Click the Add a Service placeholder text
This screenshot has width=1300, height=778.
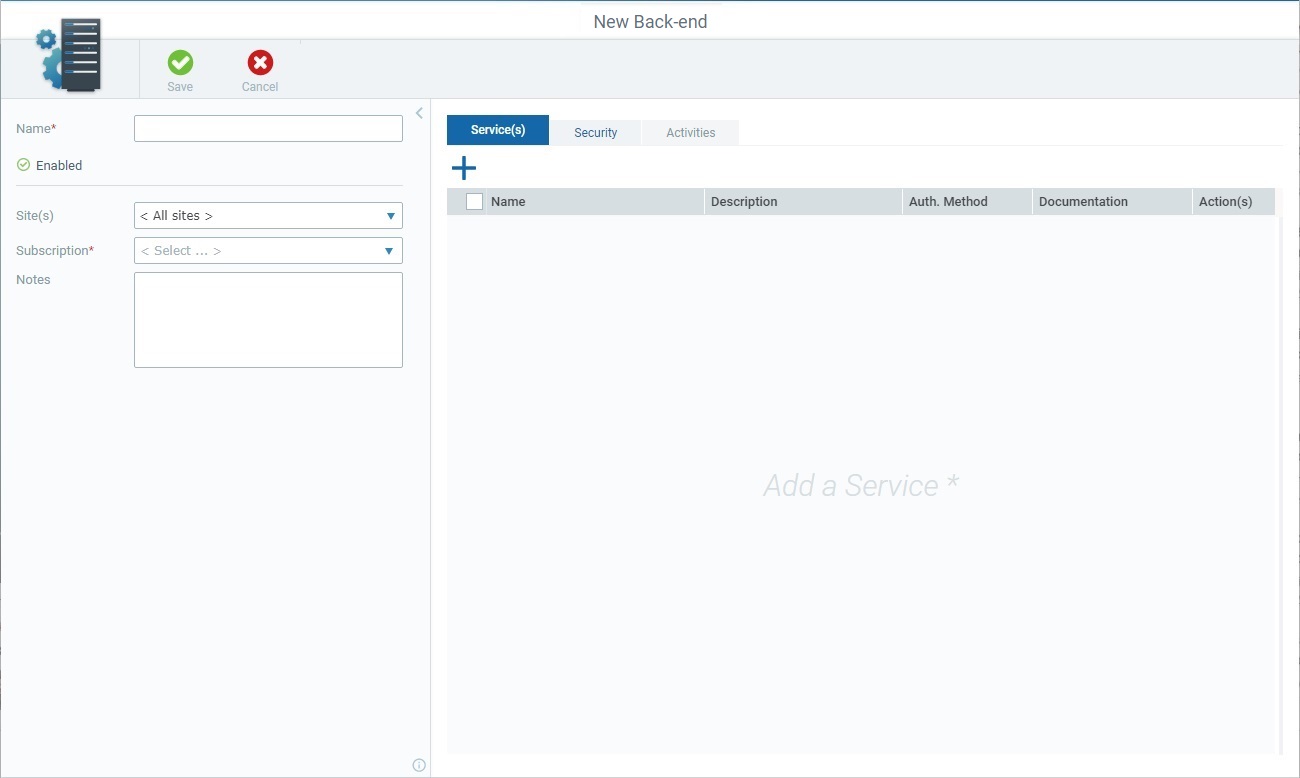[860, 485]
